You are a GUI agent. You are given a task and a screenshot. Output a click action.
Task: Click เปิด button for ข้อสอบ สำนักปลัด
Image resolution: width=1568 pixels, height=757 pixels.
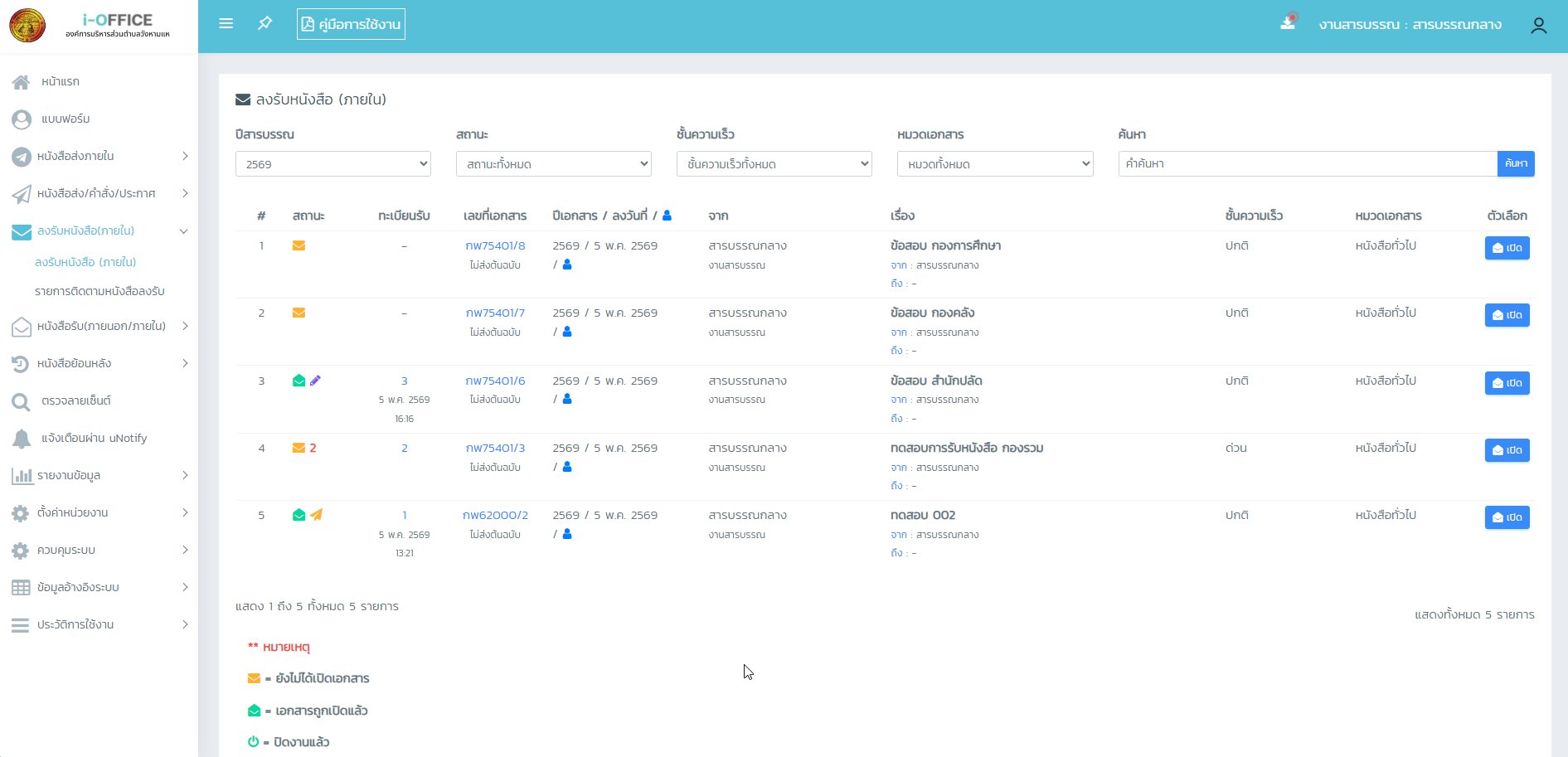tap(1507, 383)
